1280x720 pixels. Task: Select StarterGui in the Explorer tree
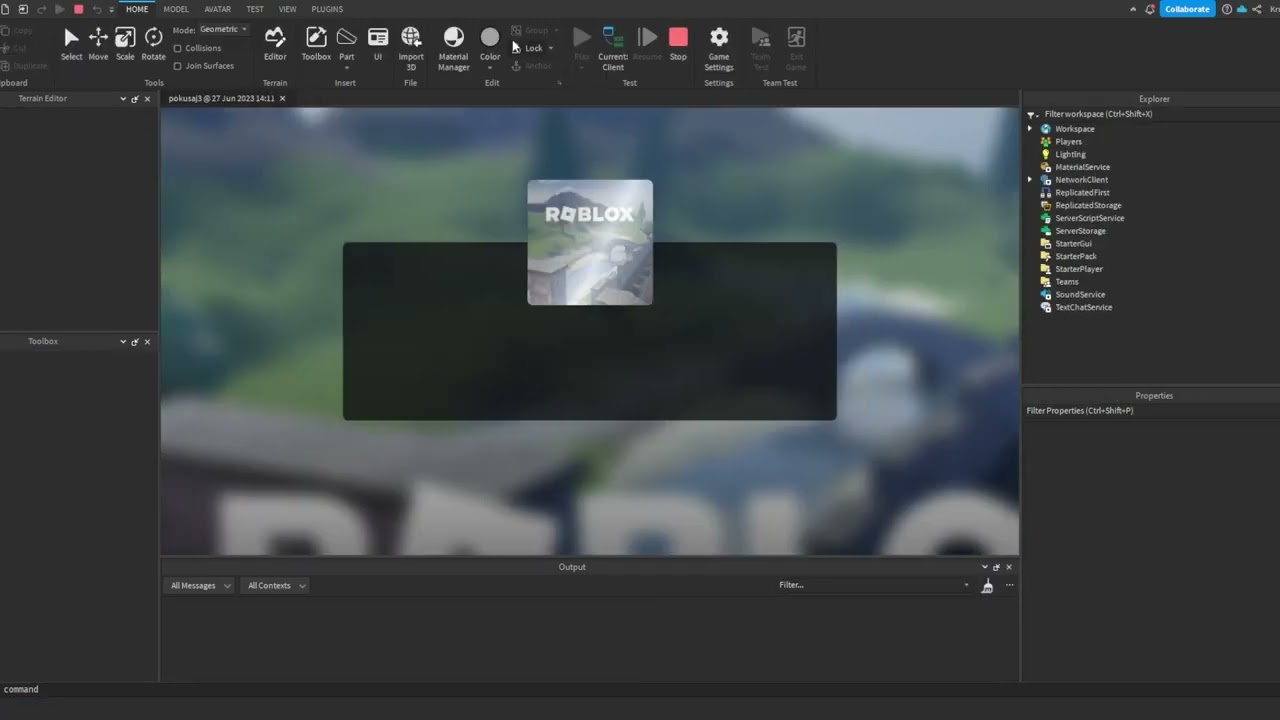click(x=1073, y=244)
